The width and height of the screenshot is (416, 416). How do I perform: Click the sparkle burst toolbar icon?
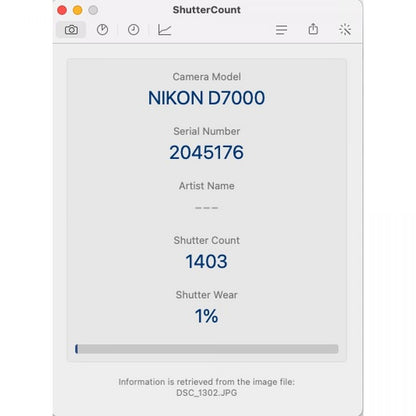345,30
